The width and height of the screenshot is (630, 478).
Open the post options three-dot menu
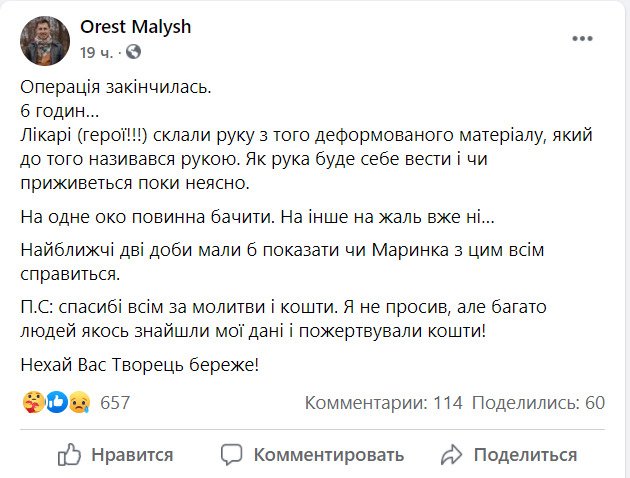pos(583,39)
